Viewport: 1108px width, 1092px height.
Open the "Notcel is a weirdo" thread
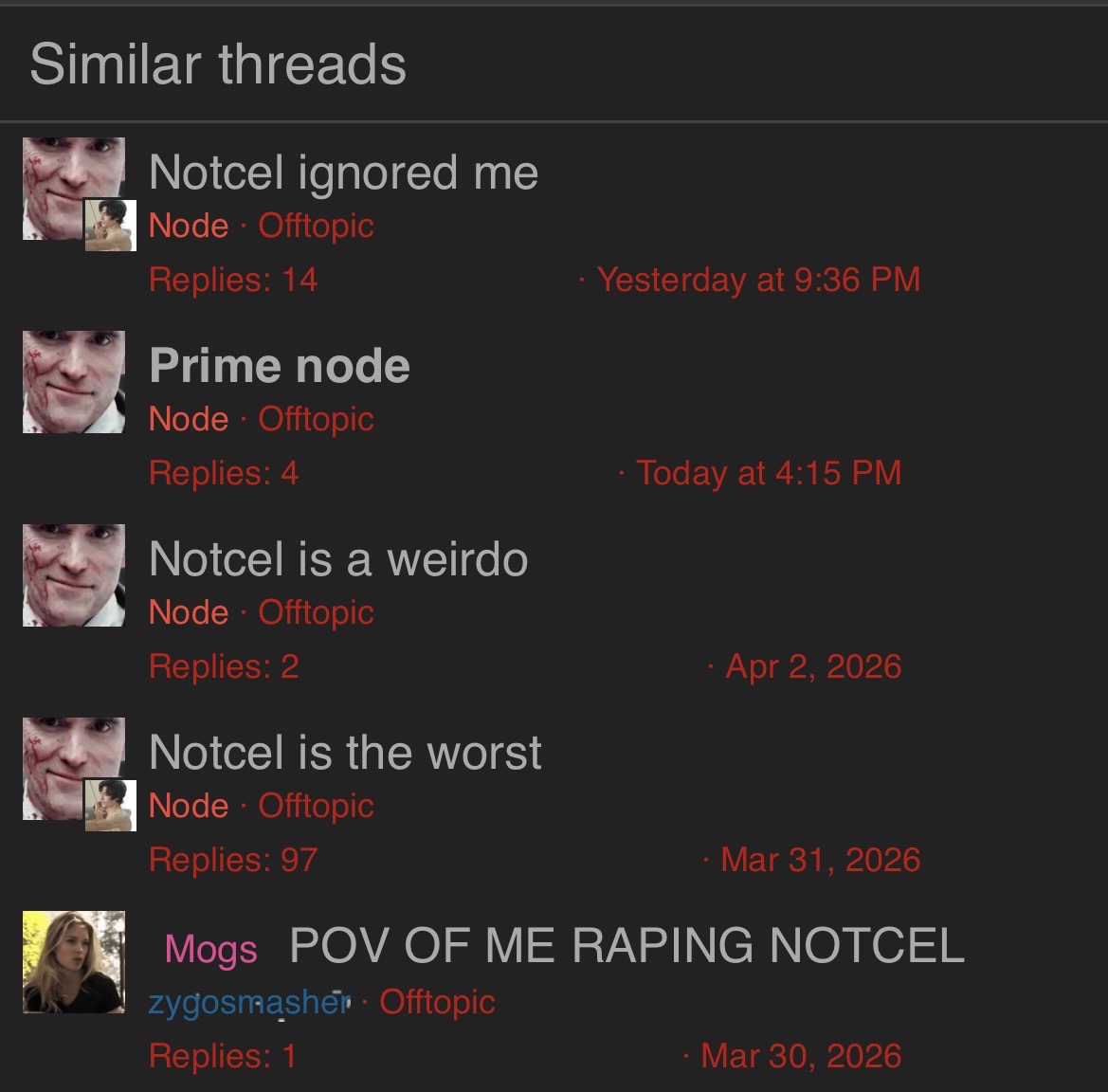[338, 559]
